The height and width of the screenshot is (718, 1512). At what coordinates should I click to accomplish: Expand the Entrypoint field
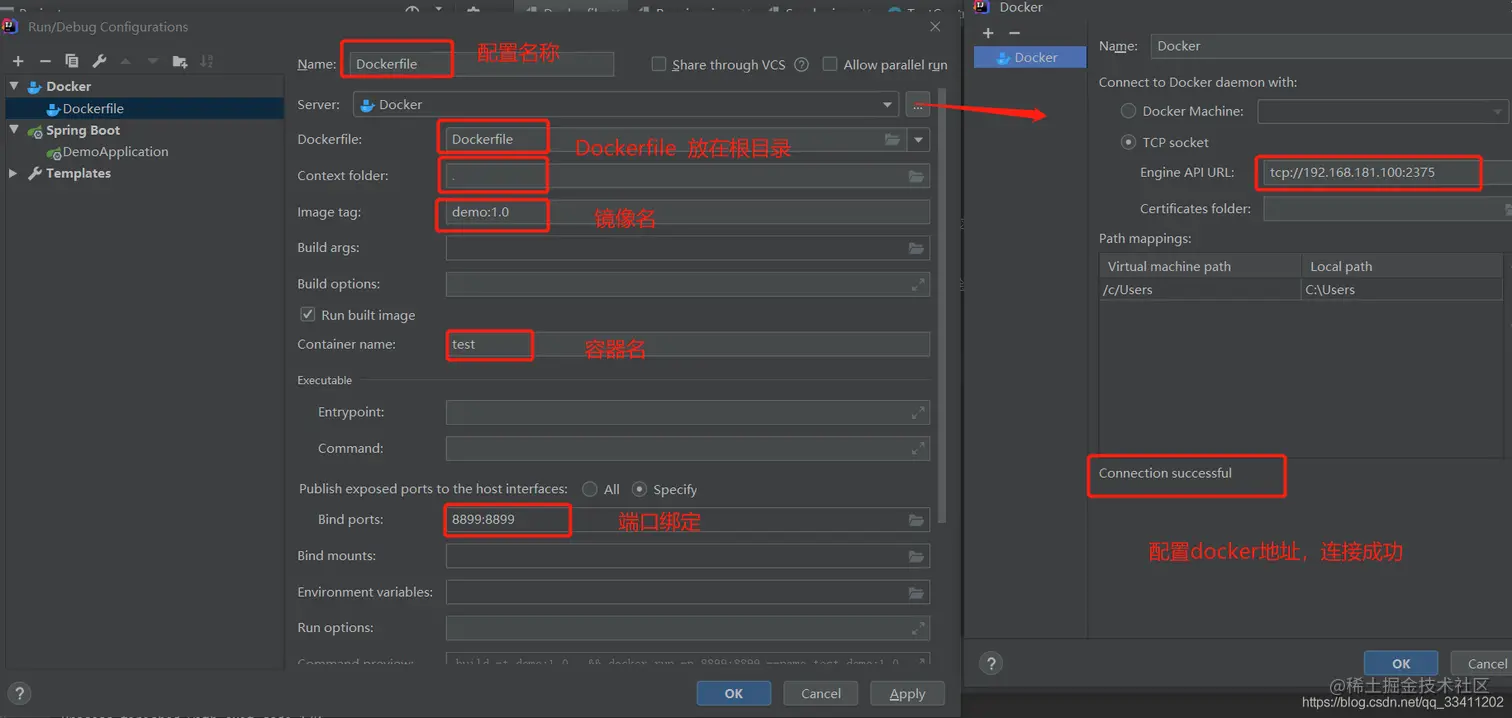pos(917,412)
